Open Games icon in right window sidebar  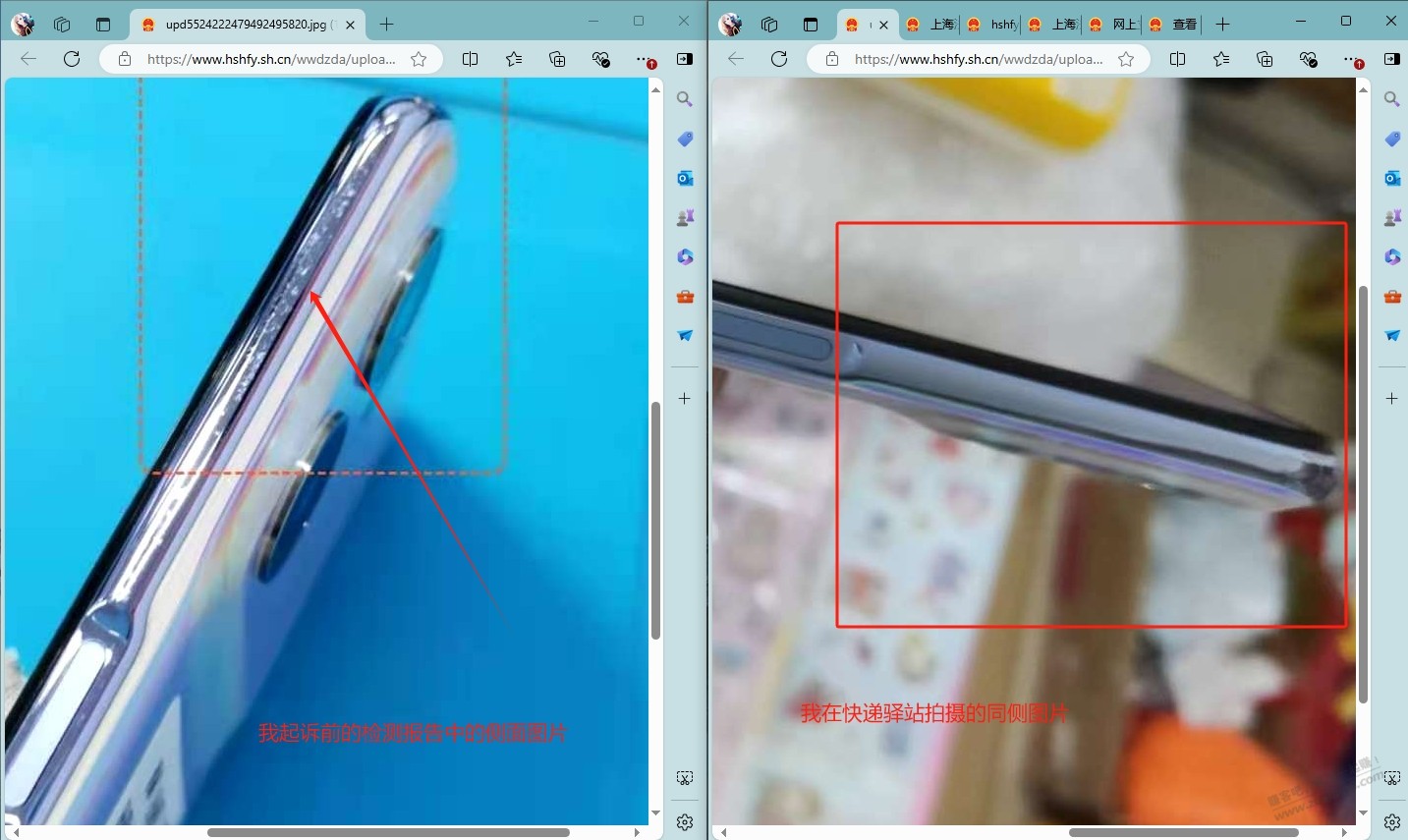click(x=1392, y=217)
